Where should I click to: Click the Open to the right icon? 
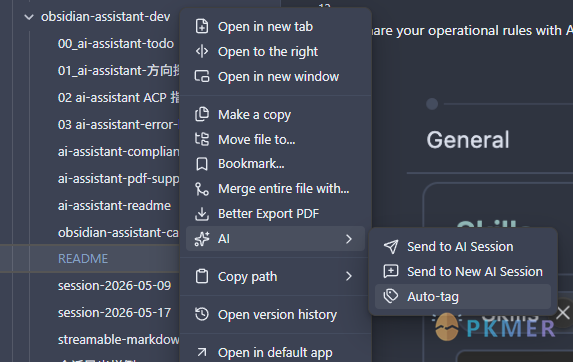coord(202,52)
